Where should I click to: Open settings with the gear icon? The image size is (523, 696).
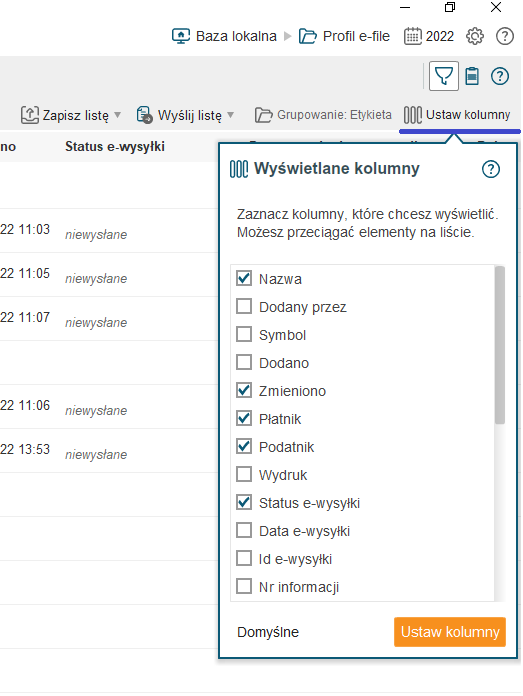(475, 36)
